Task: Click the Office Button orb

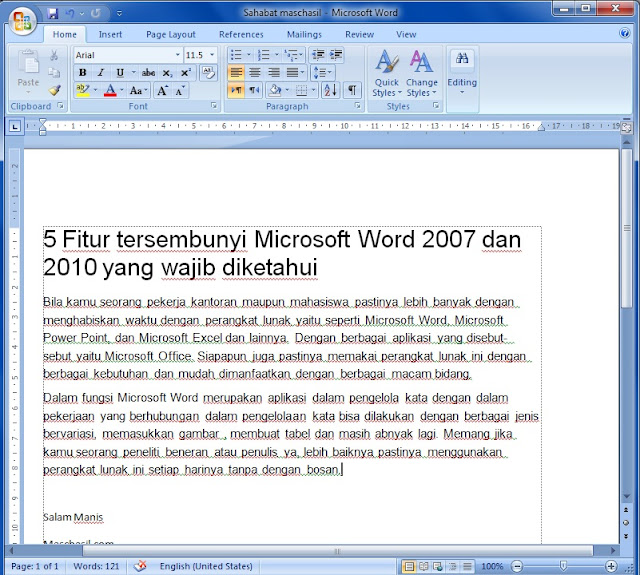Action: pyautogui.click(x=22, y=21)
